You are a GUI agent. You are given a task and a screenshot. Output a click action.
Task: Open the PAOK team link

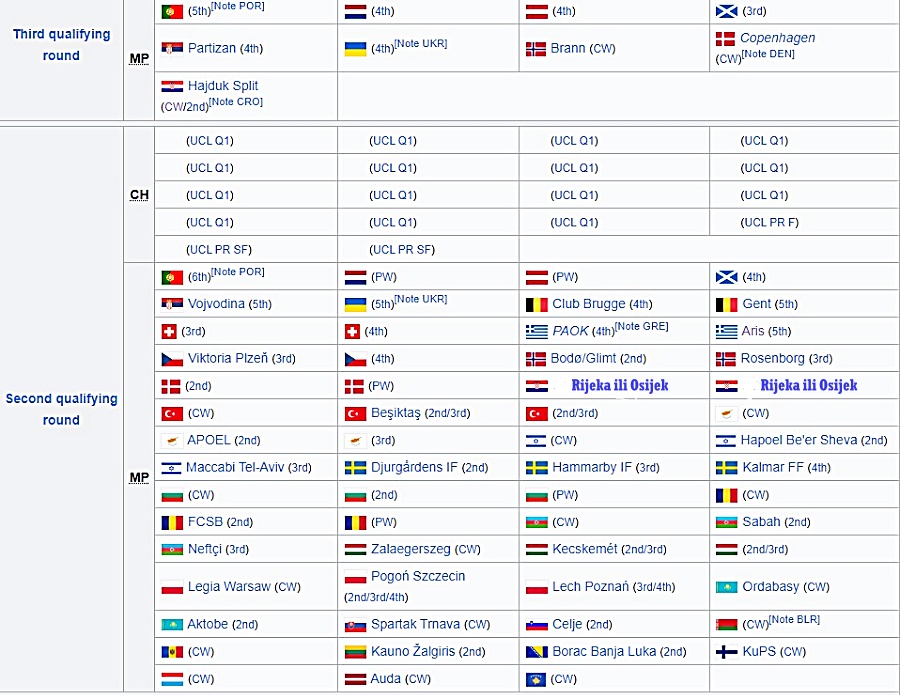coord(570,331)
